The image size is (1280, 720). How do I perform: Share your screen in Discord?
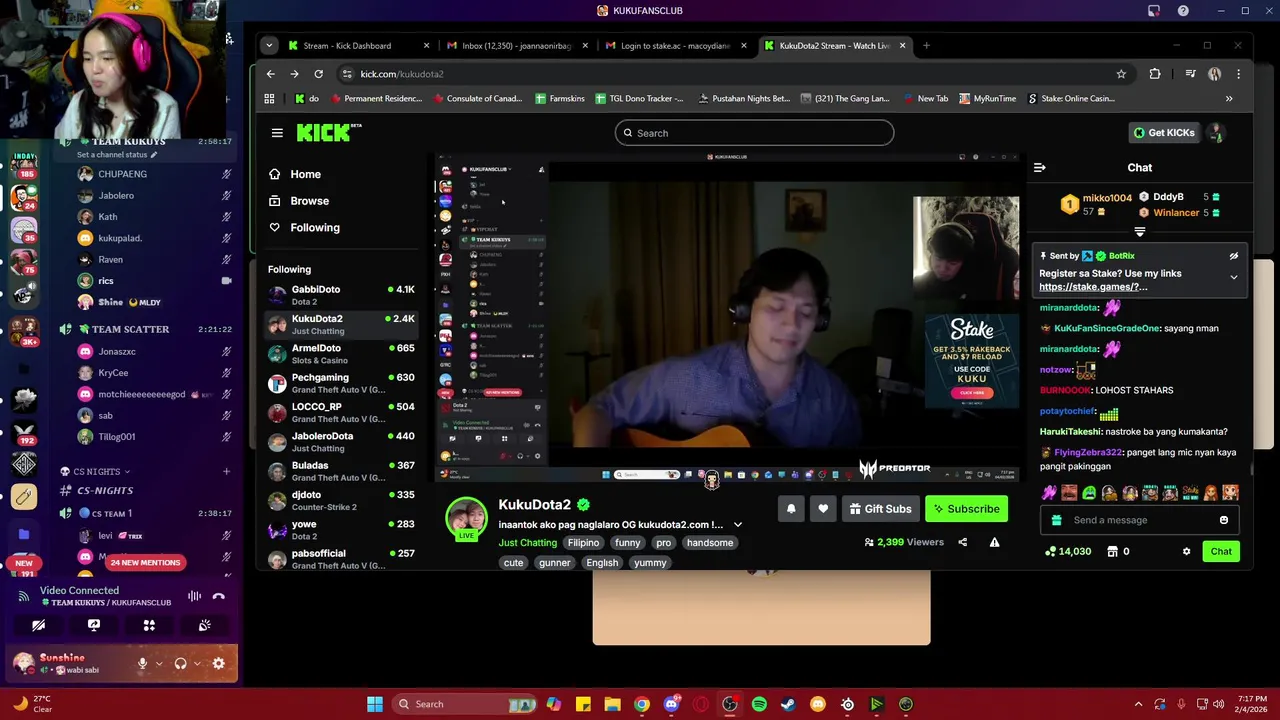(x=94, y=626)
